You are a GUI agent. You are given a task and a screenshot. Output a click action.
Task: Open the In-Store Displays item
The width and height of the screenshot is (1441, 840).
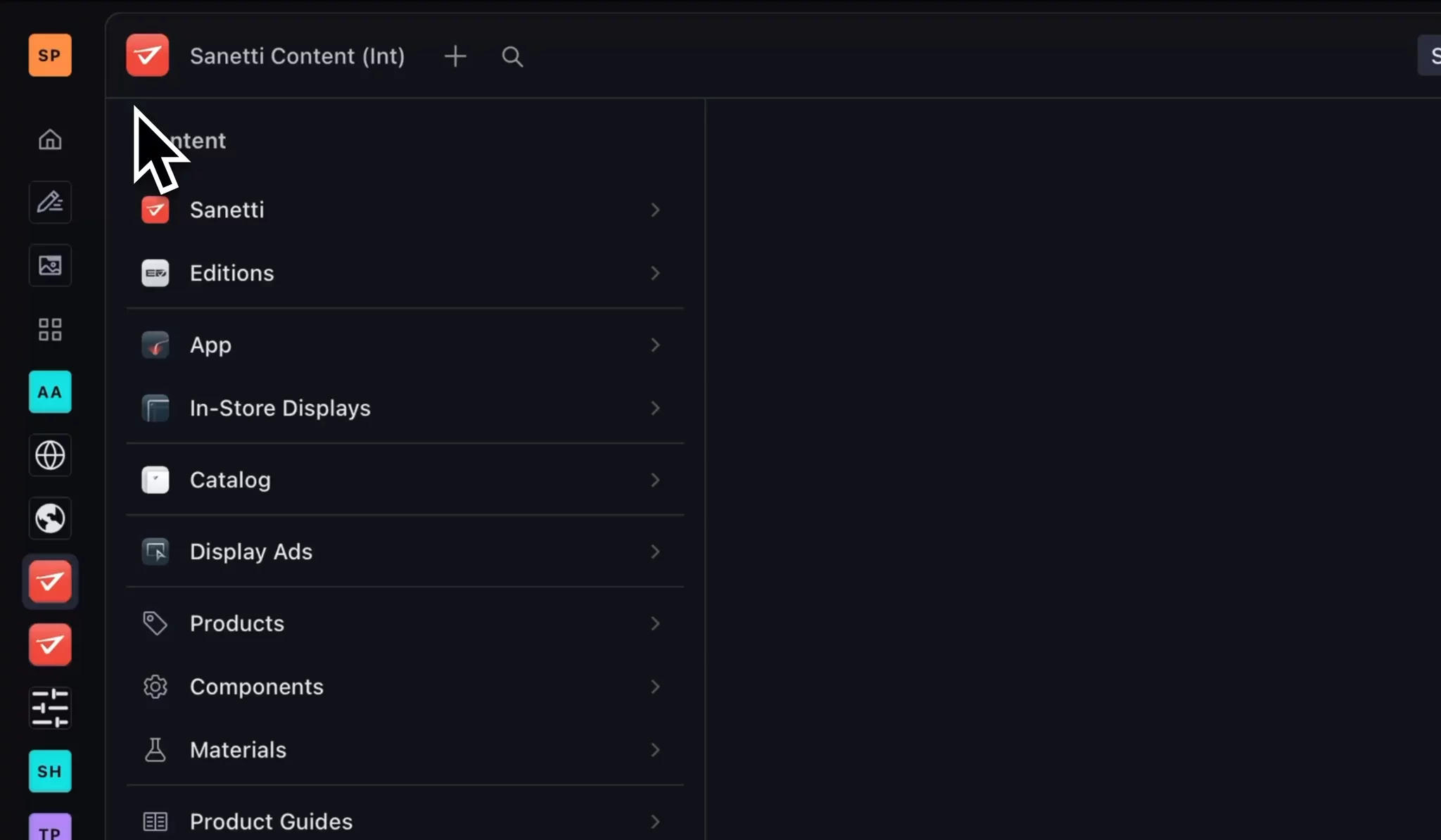280,408
